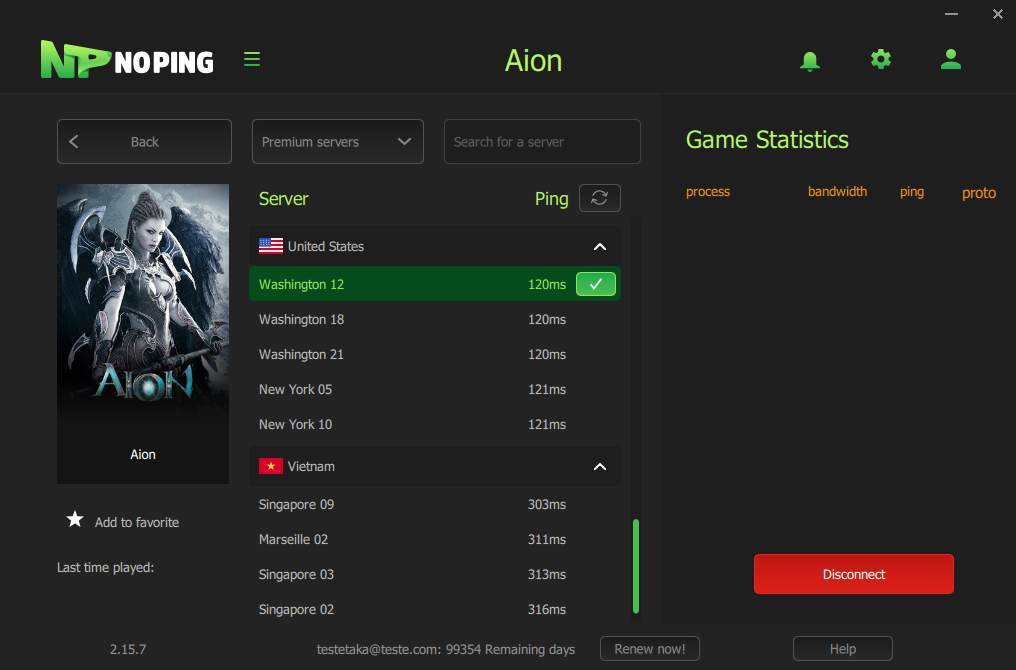Click the bandwidth column header
This screenshot has width=1016, height=670.
point(837,191)
